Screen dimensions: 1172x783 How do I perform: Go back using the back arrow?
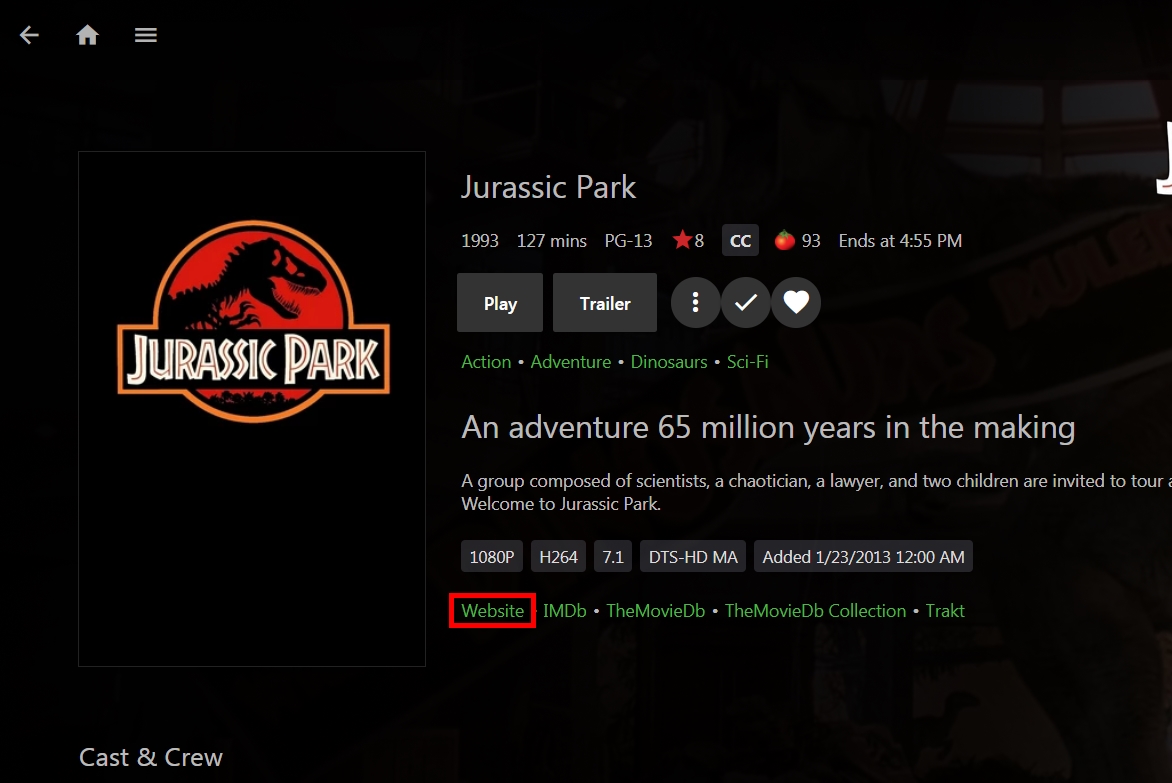point(29,35)
